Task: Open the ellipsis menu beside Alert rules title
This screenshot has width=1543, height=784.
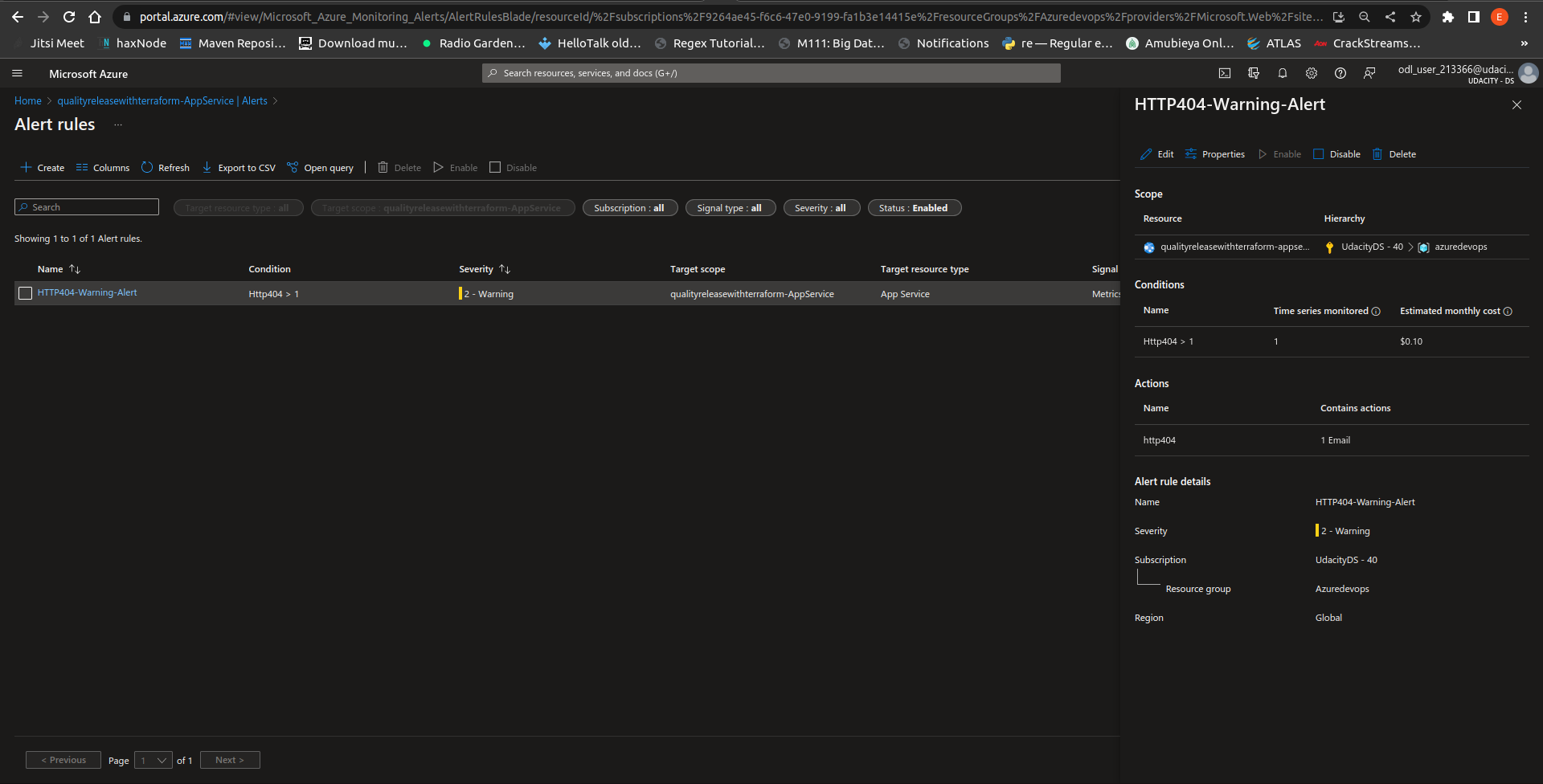Action: coord(118,125)
